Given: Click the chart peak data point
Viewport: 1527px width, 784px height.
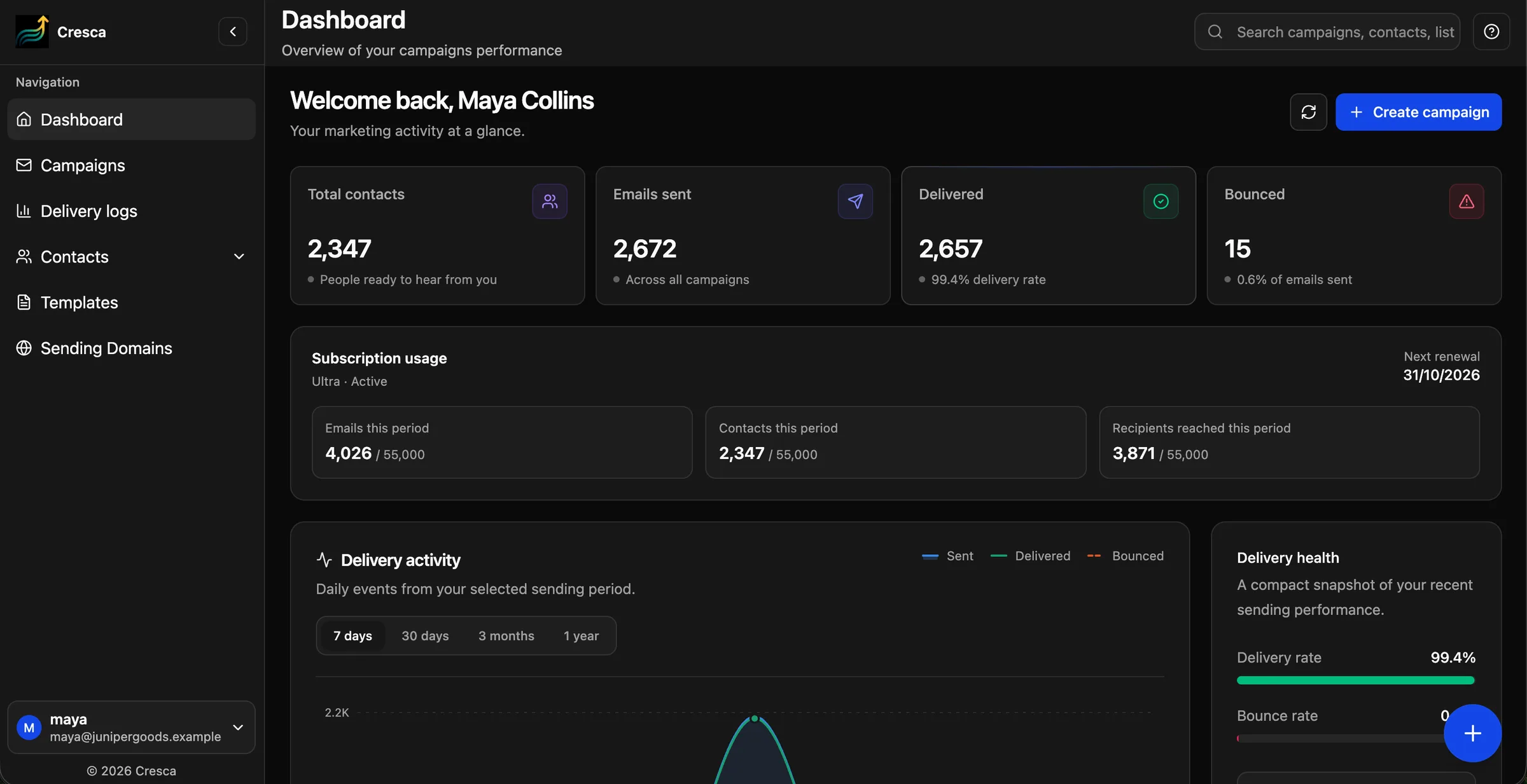Looking at the screenshot, I should click(755, 719).
